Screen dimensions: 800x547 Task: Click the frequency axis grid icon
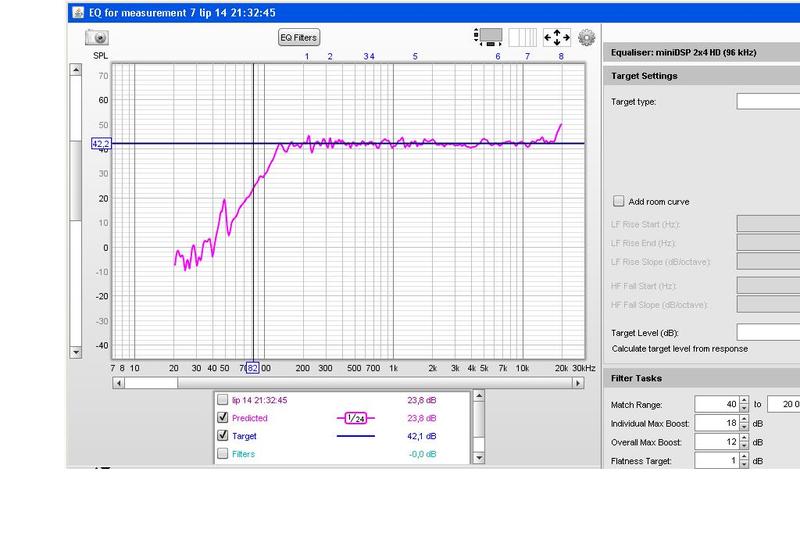point(523,37)
